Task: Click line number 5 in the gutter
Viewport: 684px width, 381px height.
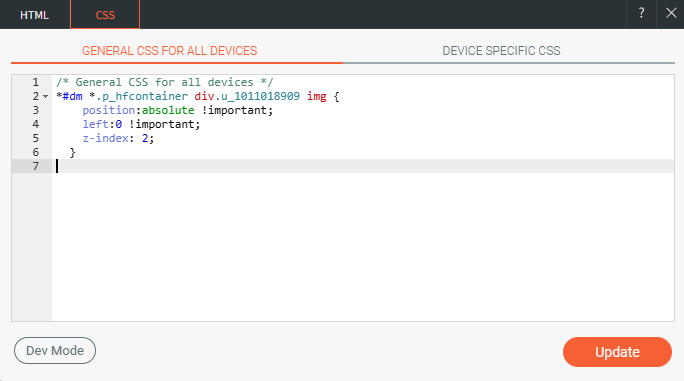Action: click(35, 138)
